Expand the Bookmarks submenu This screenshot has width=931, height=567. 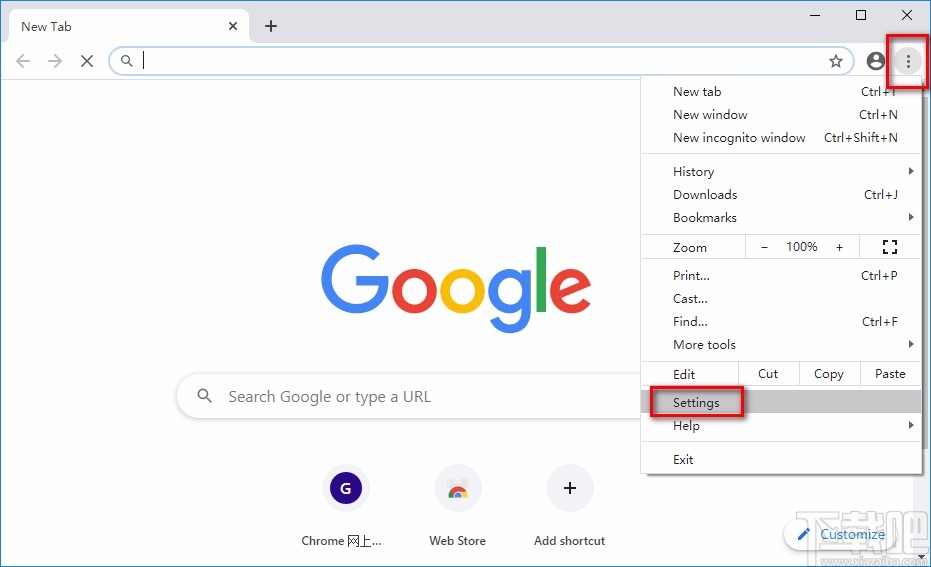781,218
